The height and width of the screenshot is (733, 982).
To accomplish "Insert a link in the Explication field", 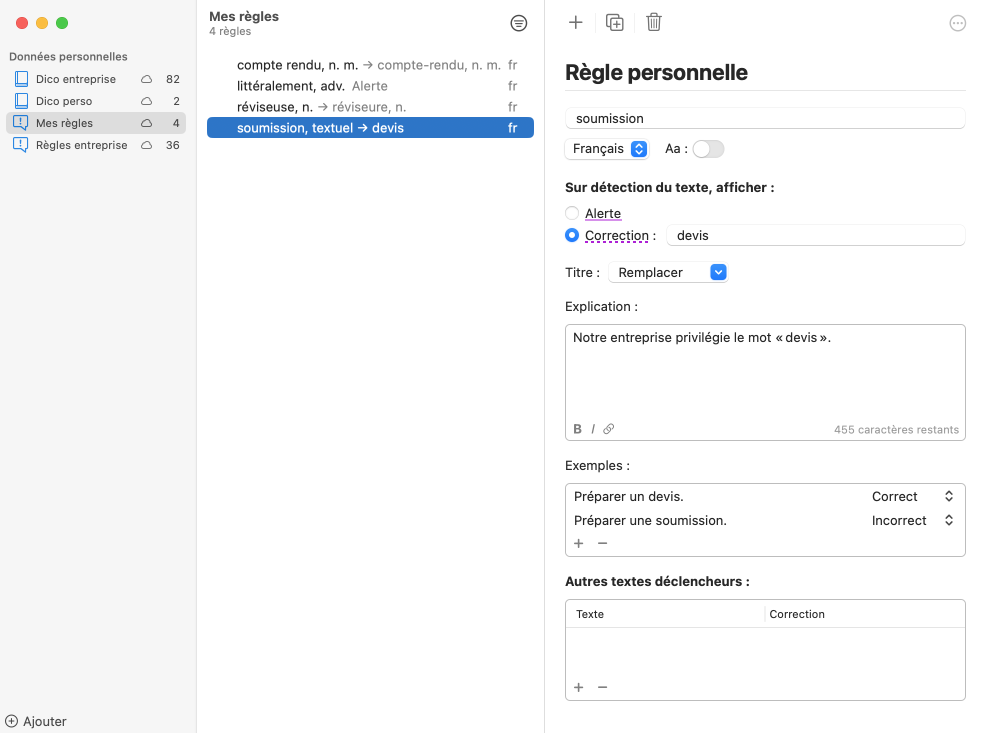I will (609, 429).
